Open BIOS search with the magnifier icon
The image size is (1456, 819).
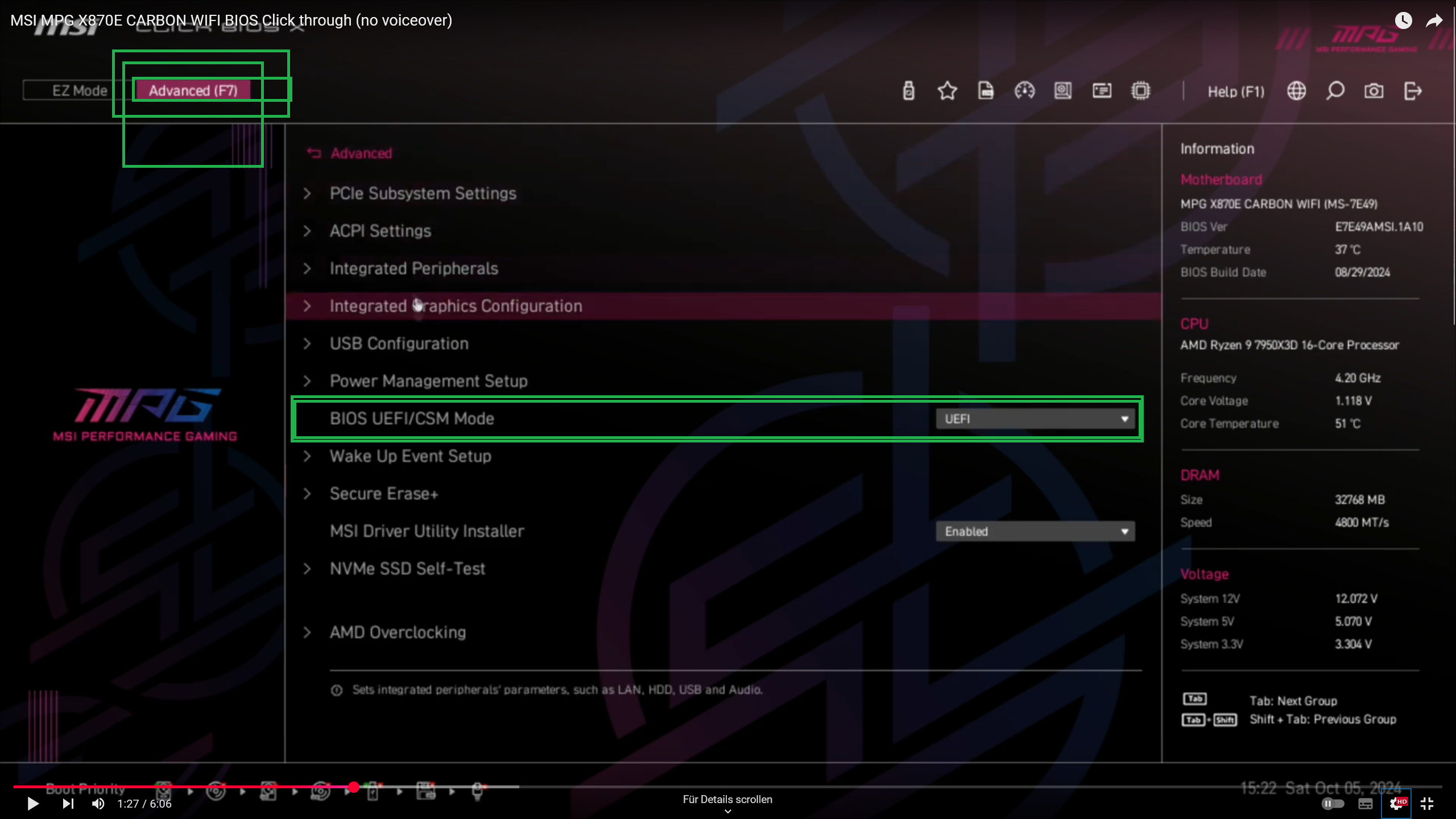[x=1335, y=91]
